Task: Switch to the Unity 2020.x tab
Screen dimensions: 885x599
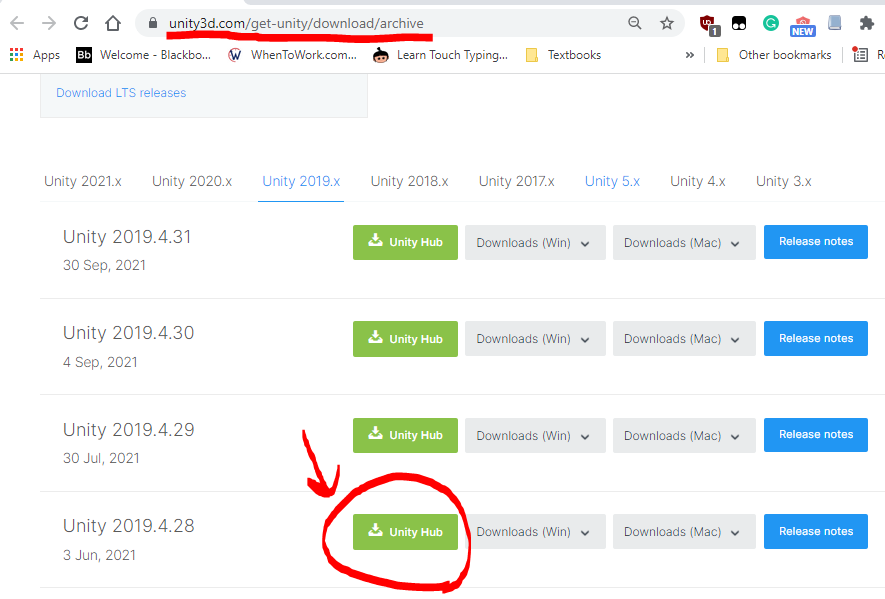Action: [192, 181]
